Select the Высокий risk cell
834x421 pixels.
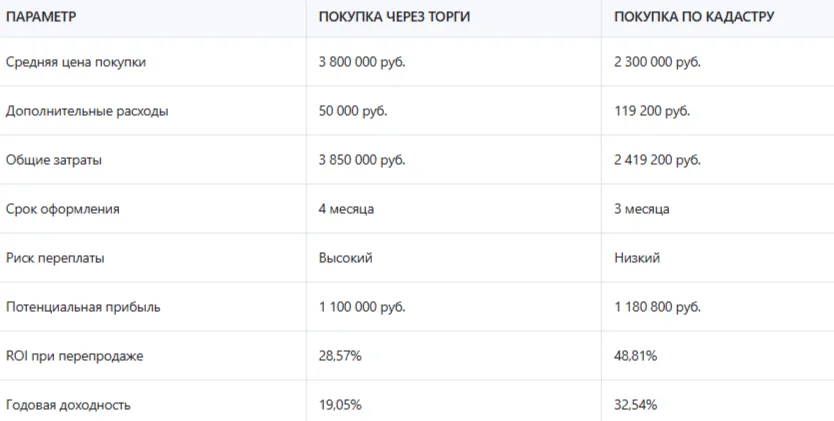point(345,258)
